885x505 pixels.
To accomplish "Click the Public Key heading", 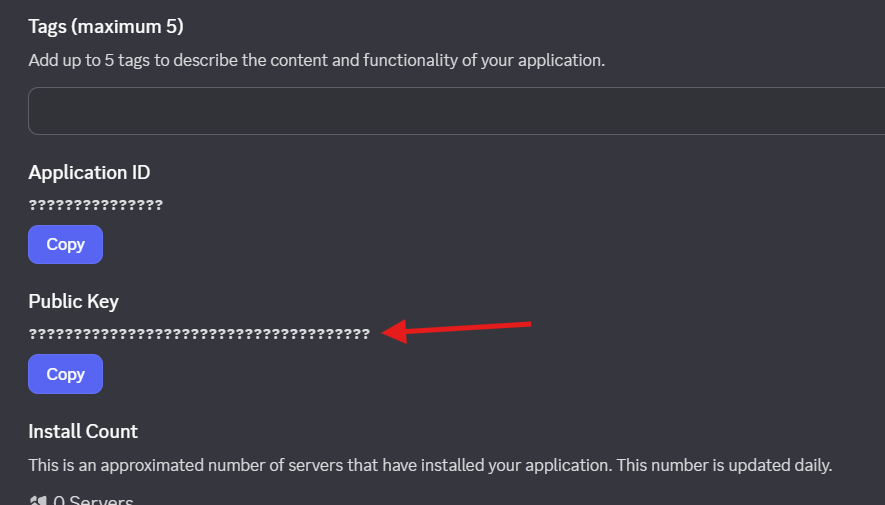I will 73,301.
